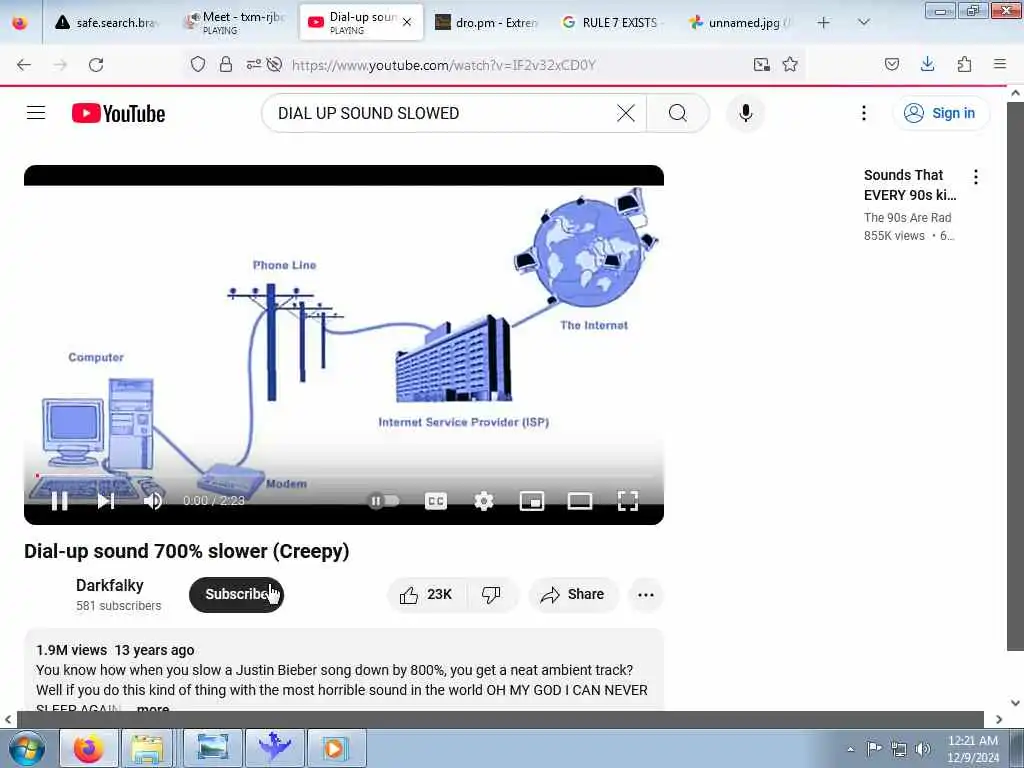Screen dimensions: 1024x768
Task: Open tracking protection shield icon
Action: 198,64
